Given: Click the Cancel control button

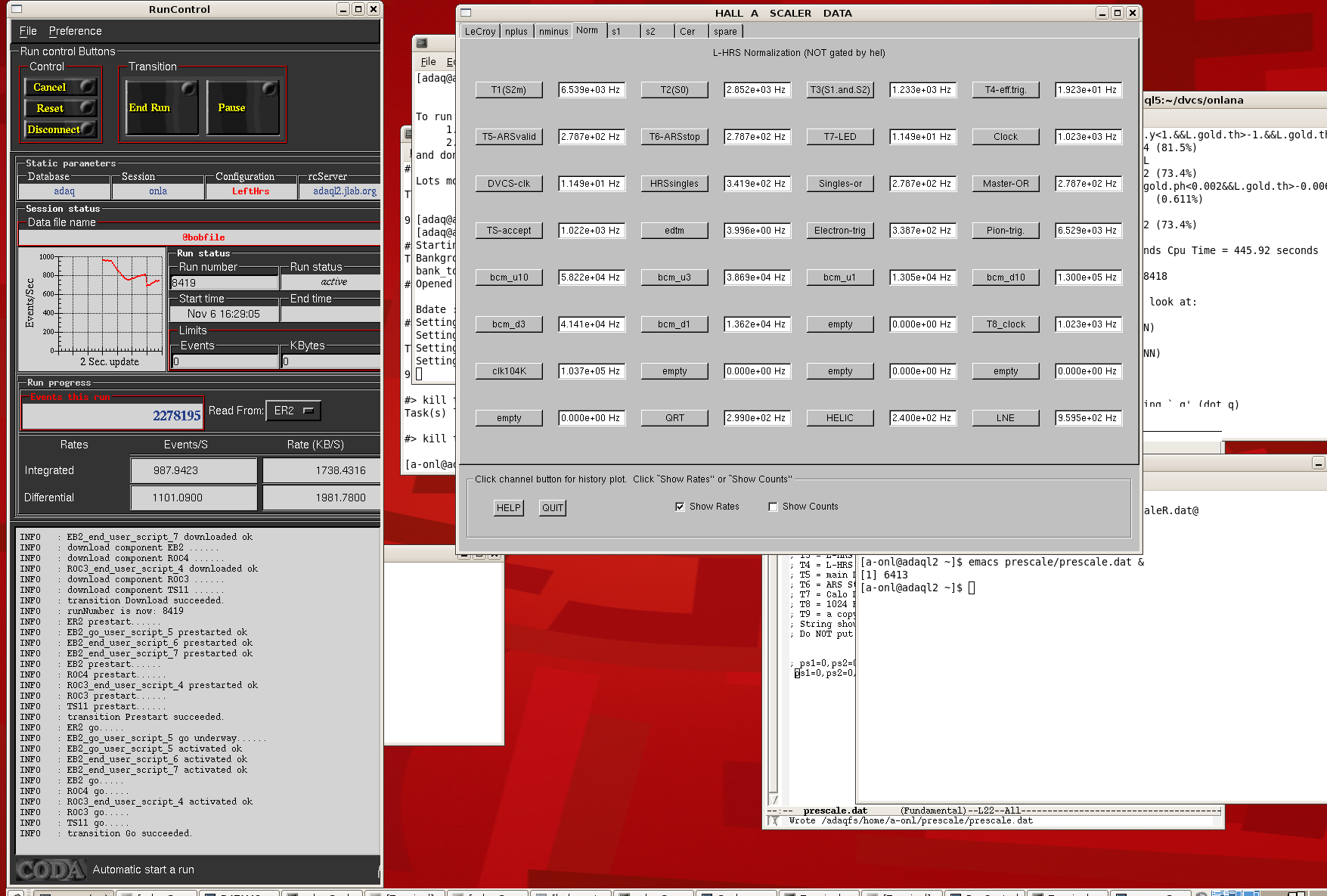Looking at the screenshot, I should click(60, 87).
